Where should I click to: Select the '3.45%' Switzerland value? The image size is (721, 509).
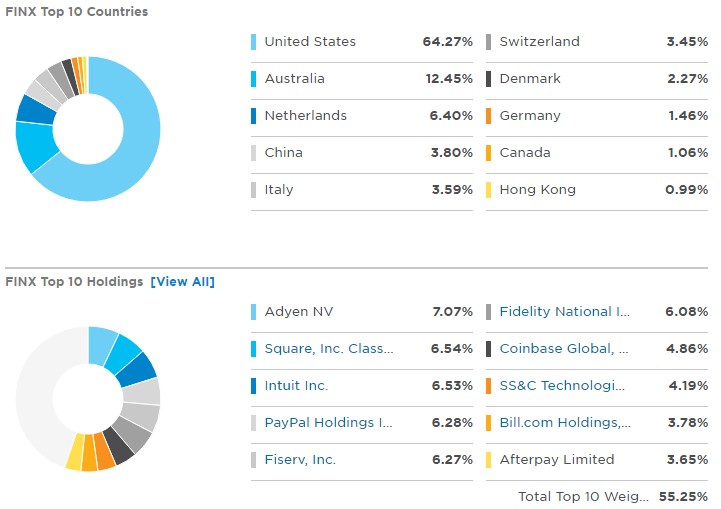687,42
